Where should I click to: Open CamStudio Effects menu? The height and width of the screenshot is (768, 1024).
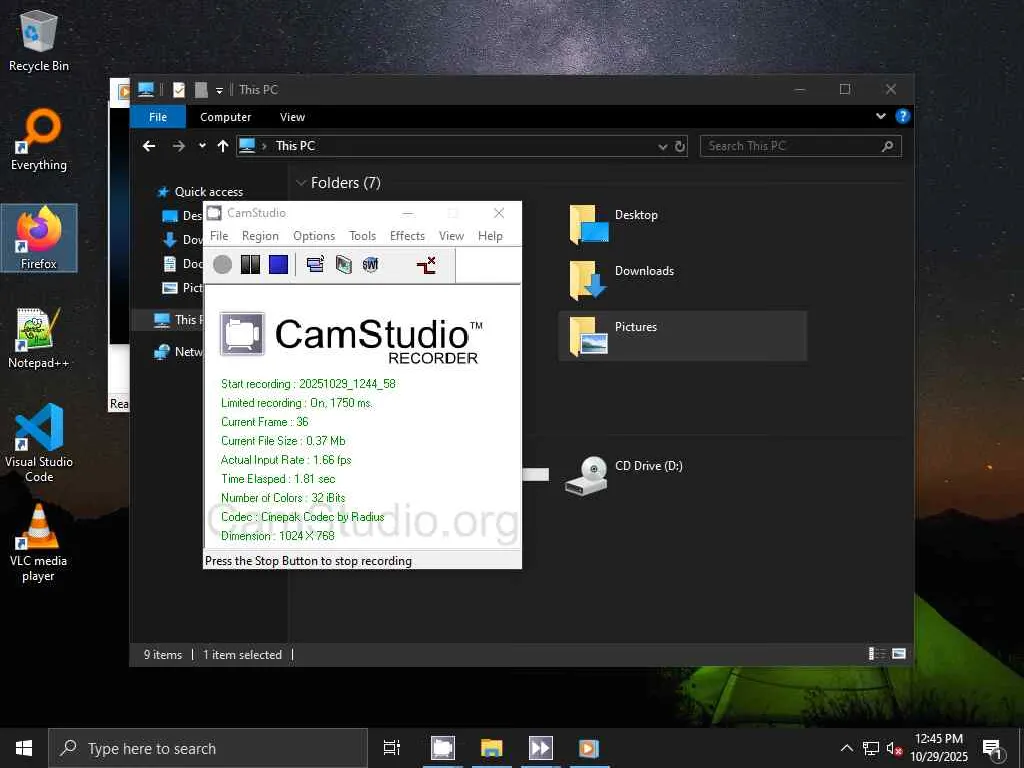click(x=408, y=236)
